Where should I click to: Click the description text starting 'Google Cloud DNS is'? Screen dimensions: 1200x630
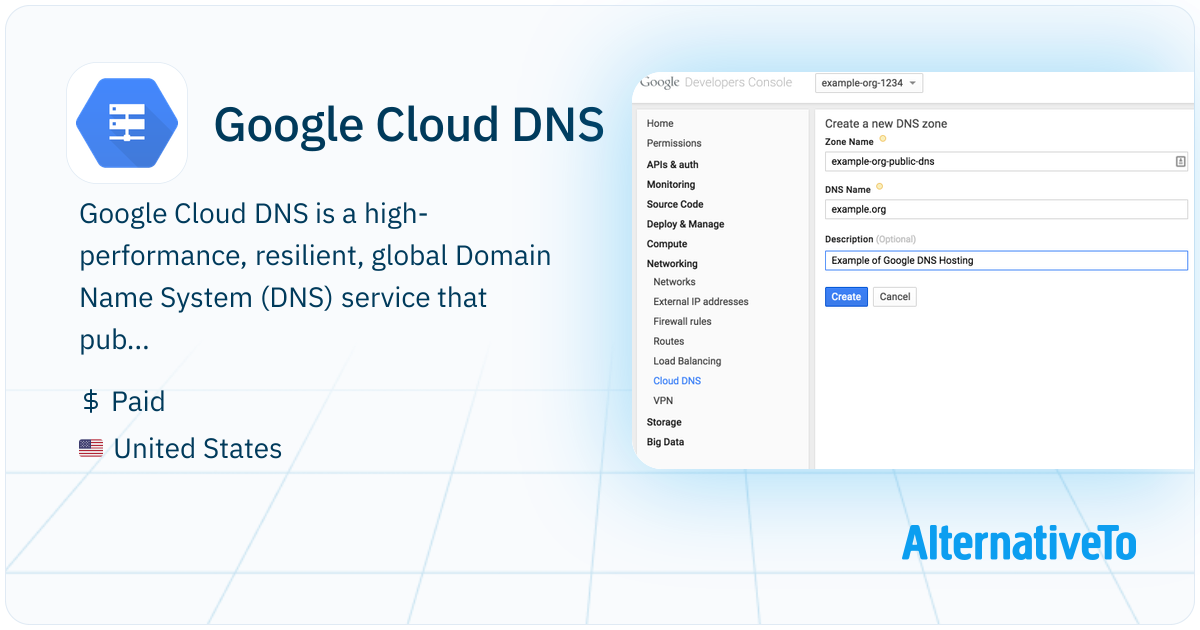click(315, 277)
